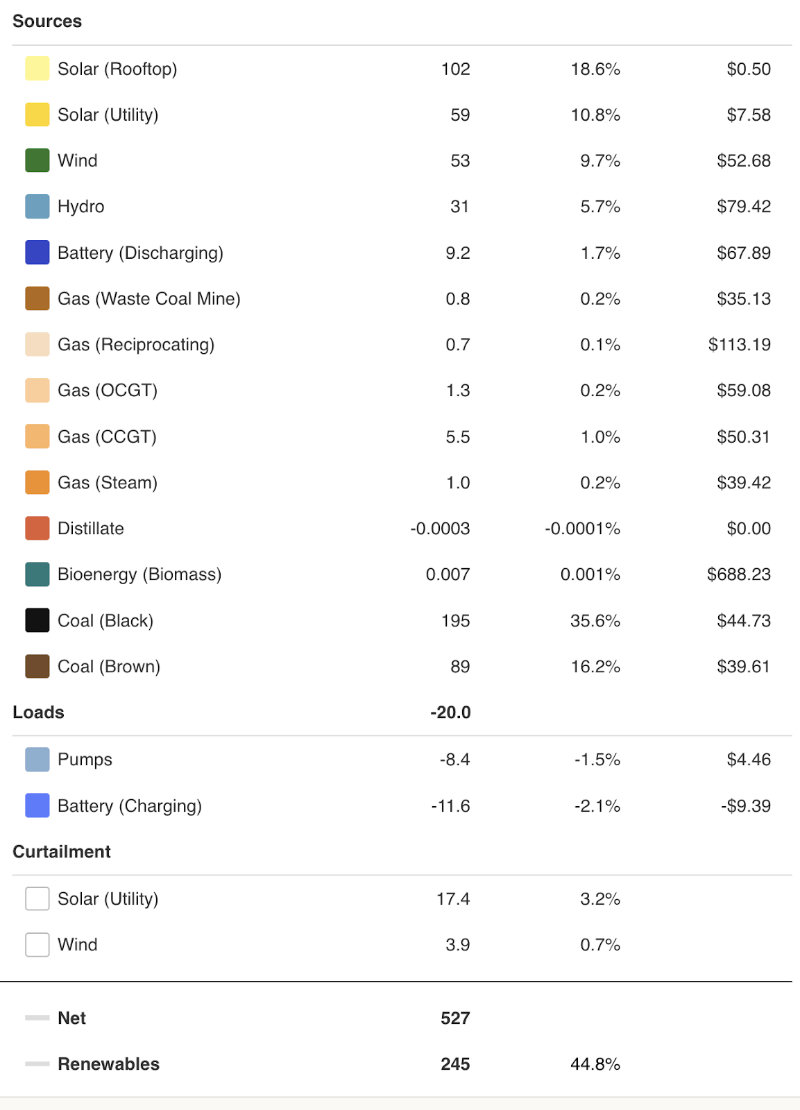Click the Bioenergy (Biomass) teal swatch
Viewport: 800px width, 1110px height.
tap(36, 574)
